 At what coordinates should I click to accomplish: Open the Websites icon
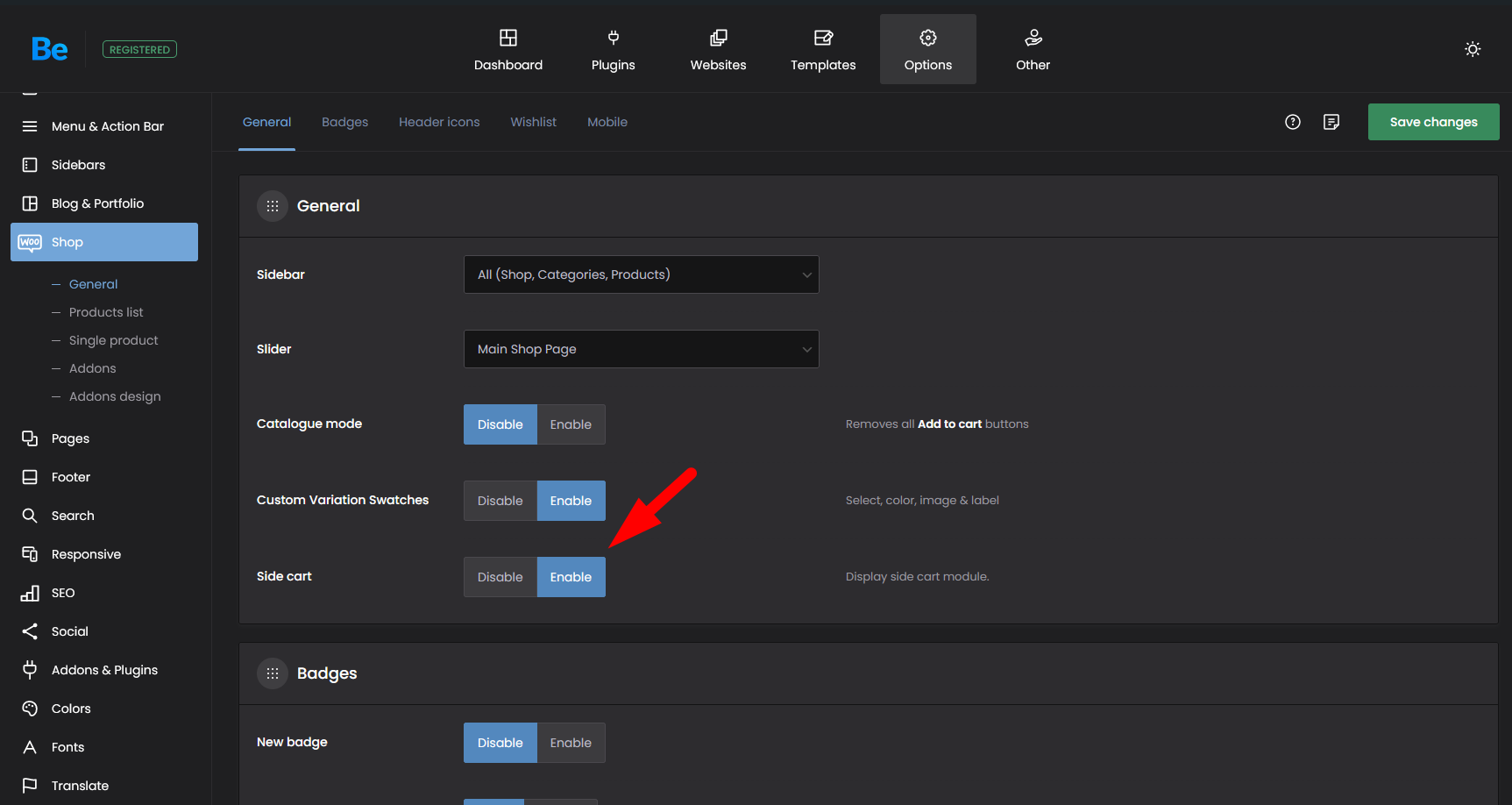coord(719,38)
